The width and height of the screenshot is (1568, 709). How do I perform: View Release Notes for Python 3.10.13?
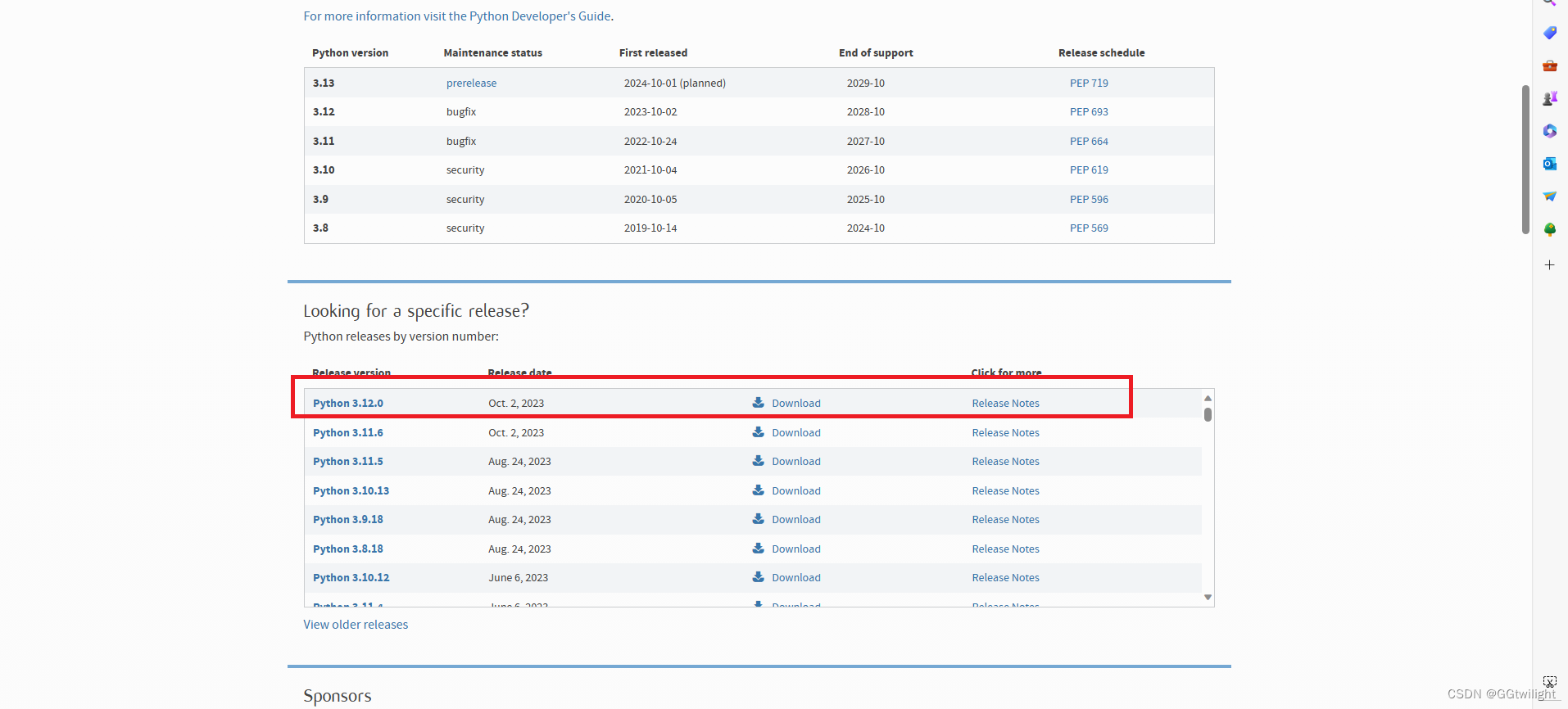[1005, 491]
